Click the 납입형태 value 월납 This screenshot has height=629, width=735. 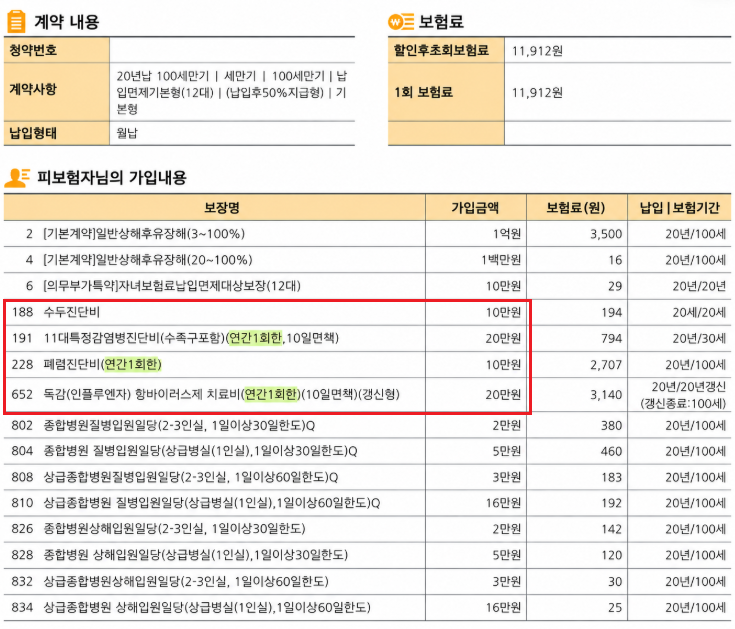click(x=127, y=133)
